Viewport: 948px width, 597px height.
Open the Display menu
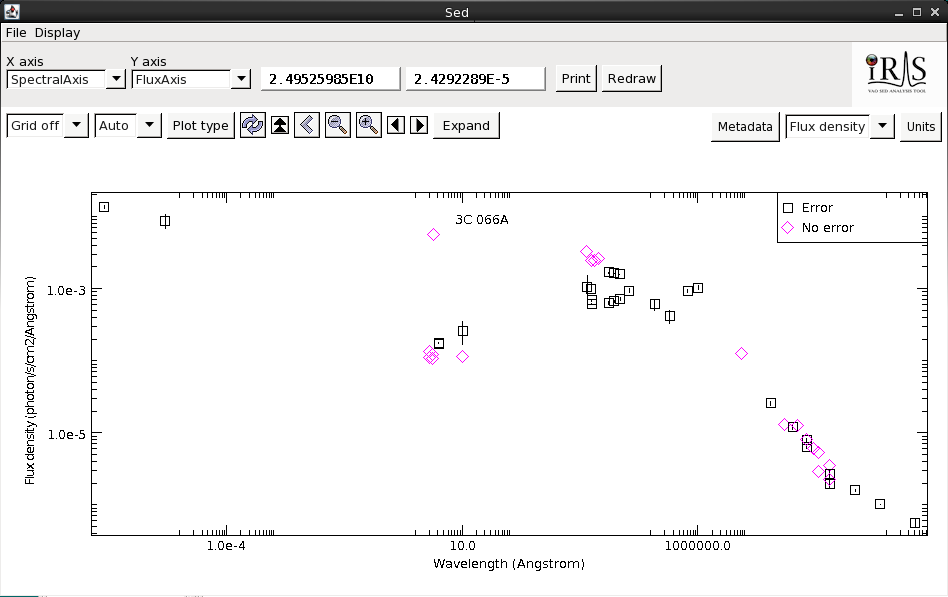57,32
